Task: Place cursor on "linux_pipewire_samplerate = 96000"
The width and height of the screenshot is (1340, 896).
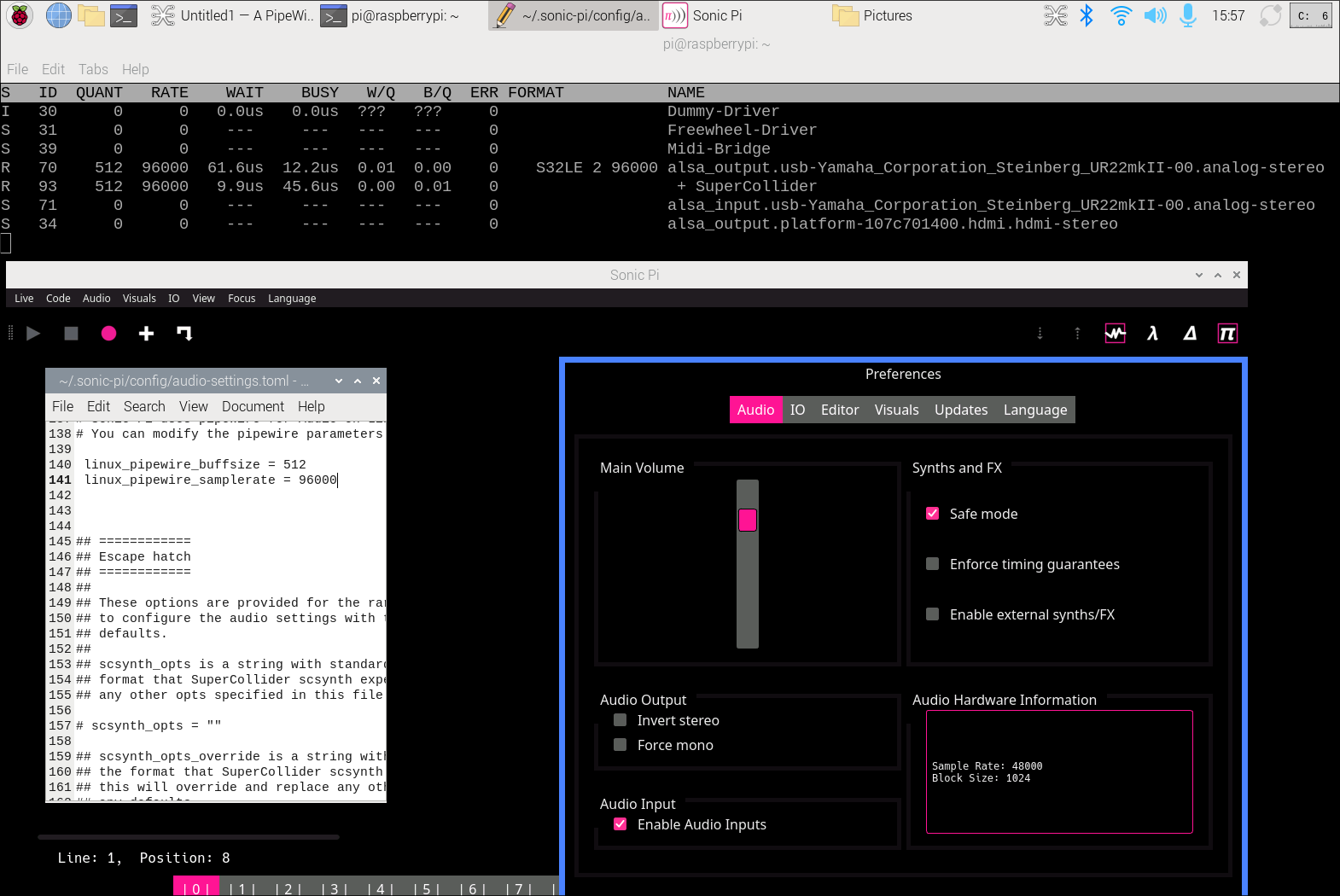Action: tap(210, 480)
